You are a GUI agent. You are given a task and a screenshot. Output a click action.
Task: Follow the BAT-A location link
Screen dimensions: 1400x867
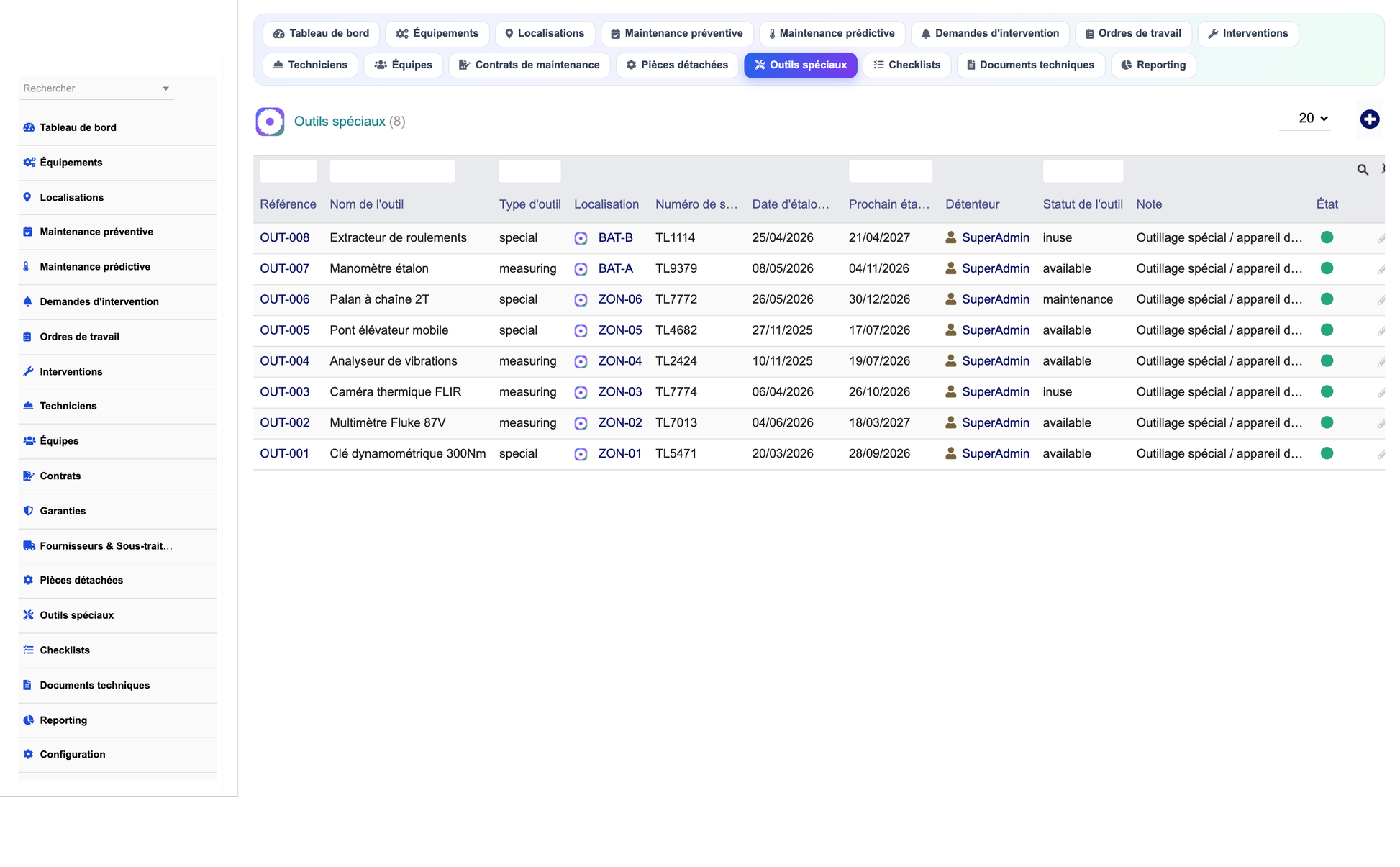615,268
